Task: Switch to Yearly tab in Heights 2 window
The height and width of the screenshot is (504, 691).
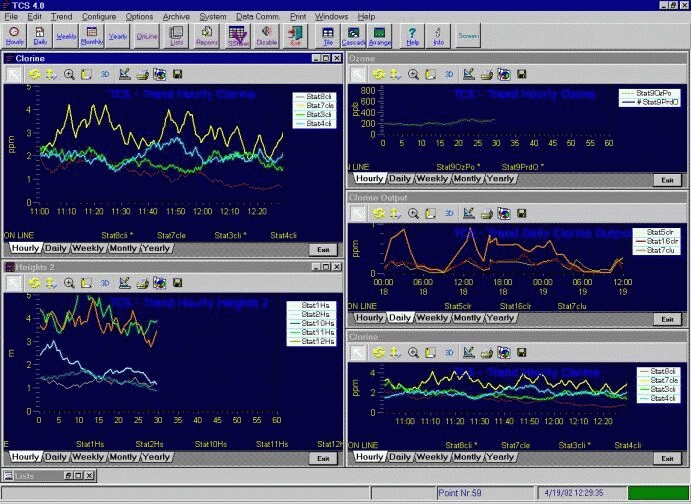Action: coord(156,457)
